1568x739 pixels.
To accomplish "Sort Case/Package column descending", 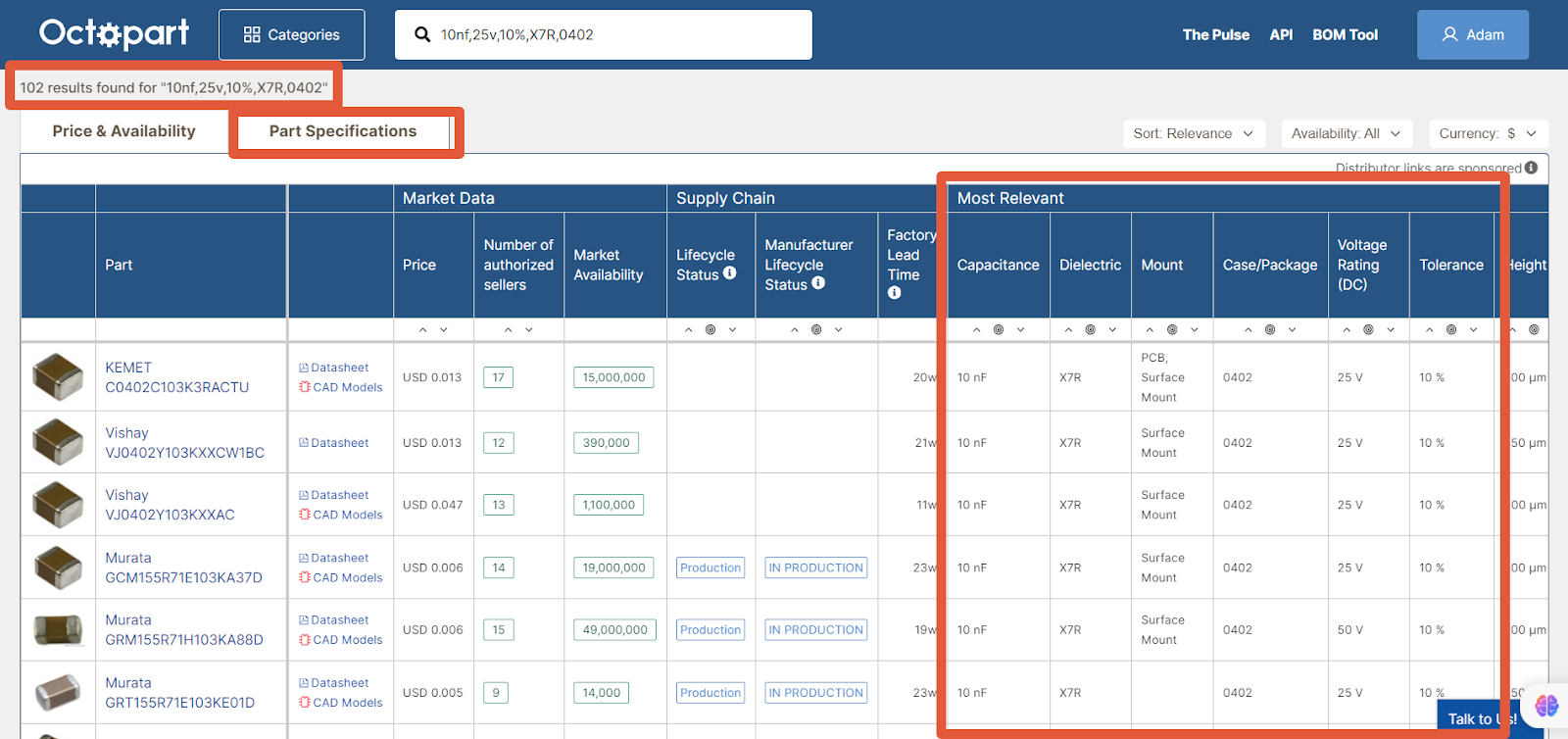I will click(1293, 329).
